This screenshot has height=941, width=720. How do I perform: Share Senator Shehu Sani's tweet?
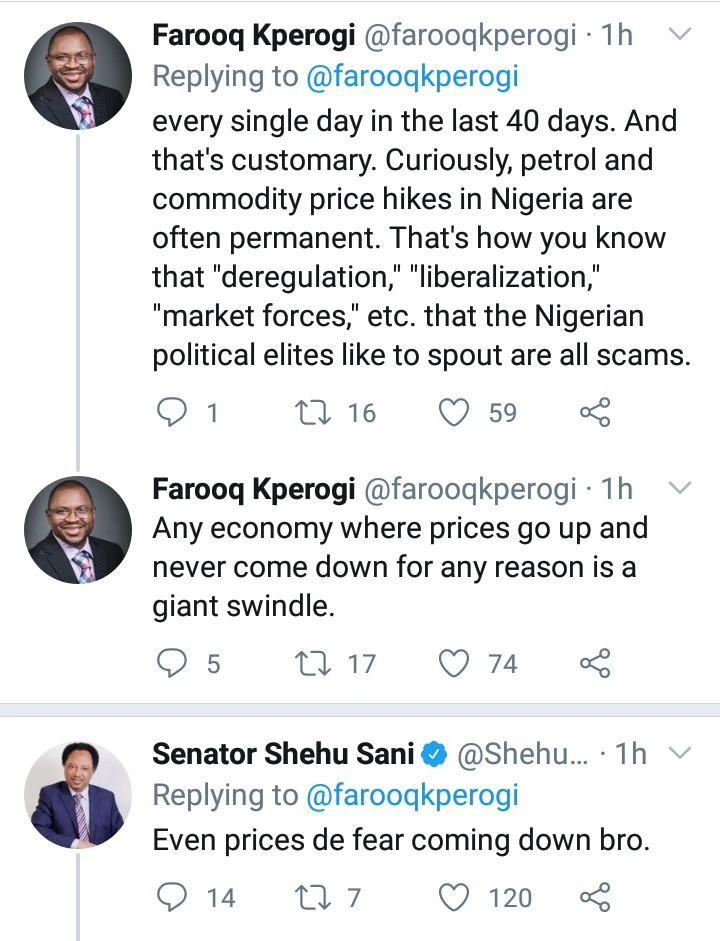tap(595, 897)
